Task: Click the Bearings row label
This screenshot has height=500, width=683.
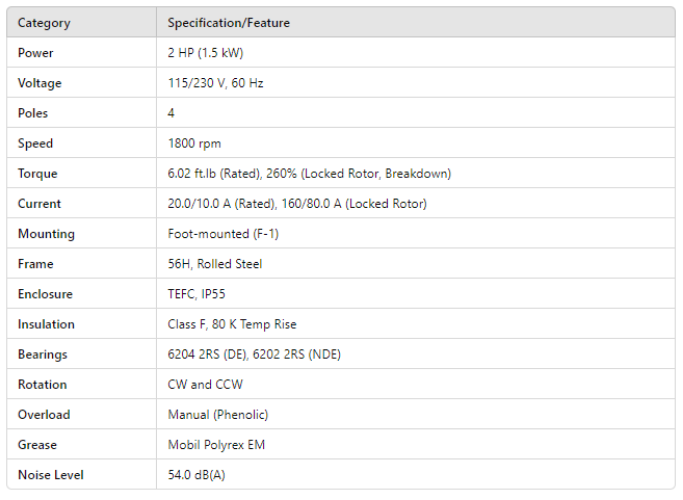Action: point(42,354)
